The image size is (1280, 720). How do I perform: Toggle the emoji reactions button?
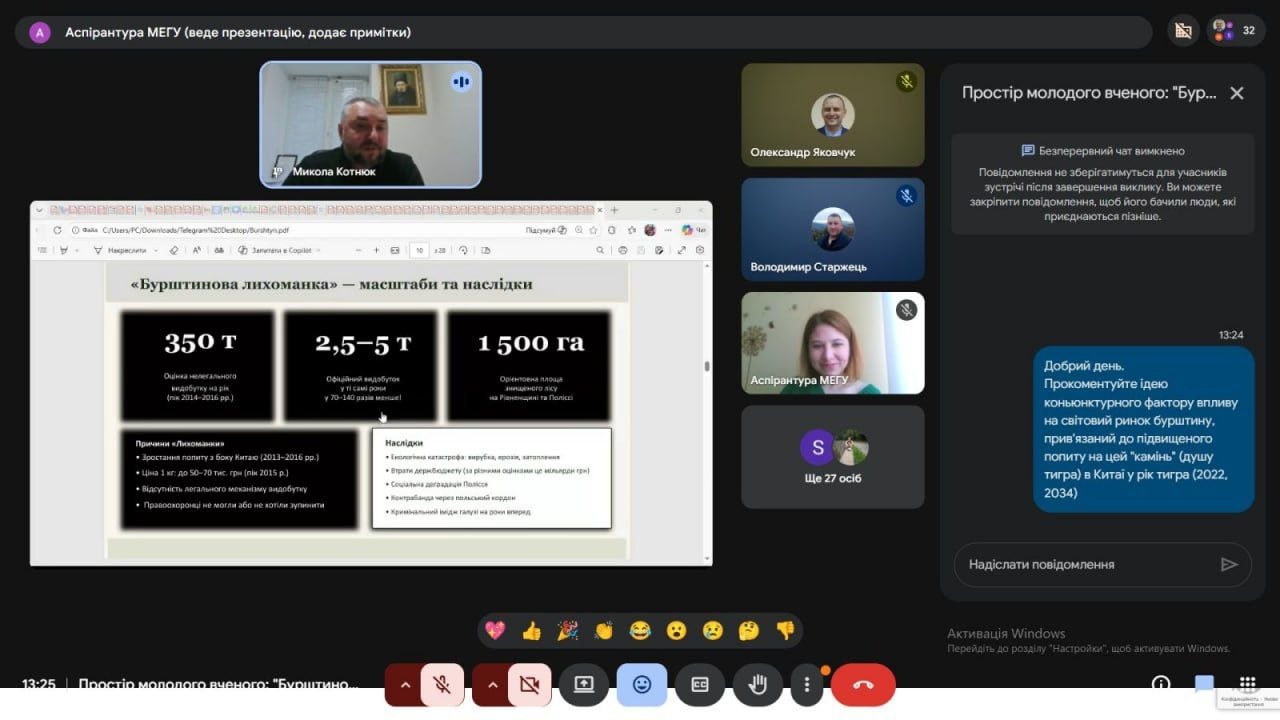[641, 685]
